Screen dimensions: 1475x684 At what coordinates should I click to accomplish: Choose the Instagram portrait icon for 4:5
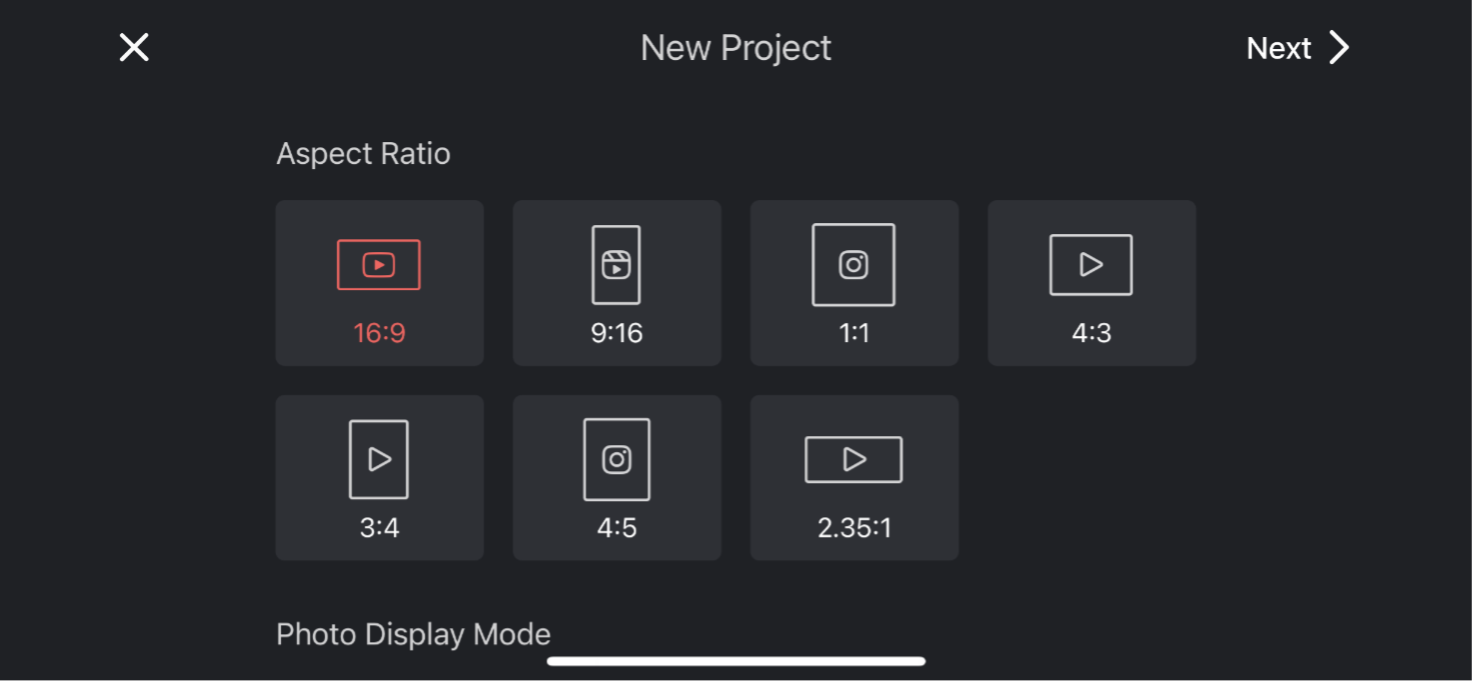(616, 459)
